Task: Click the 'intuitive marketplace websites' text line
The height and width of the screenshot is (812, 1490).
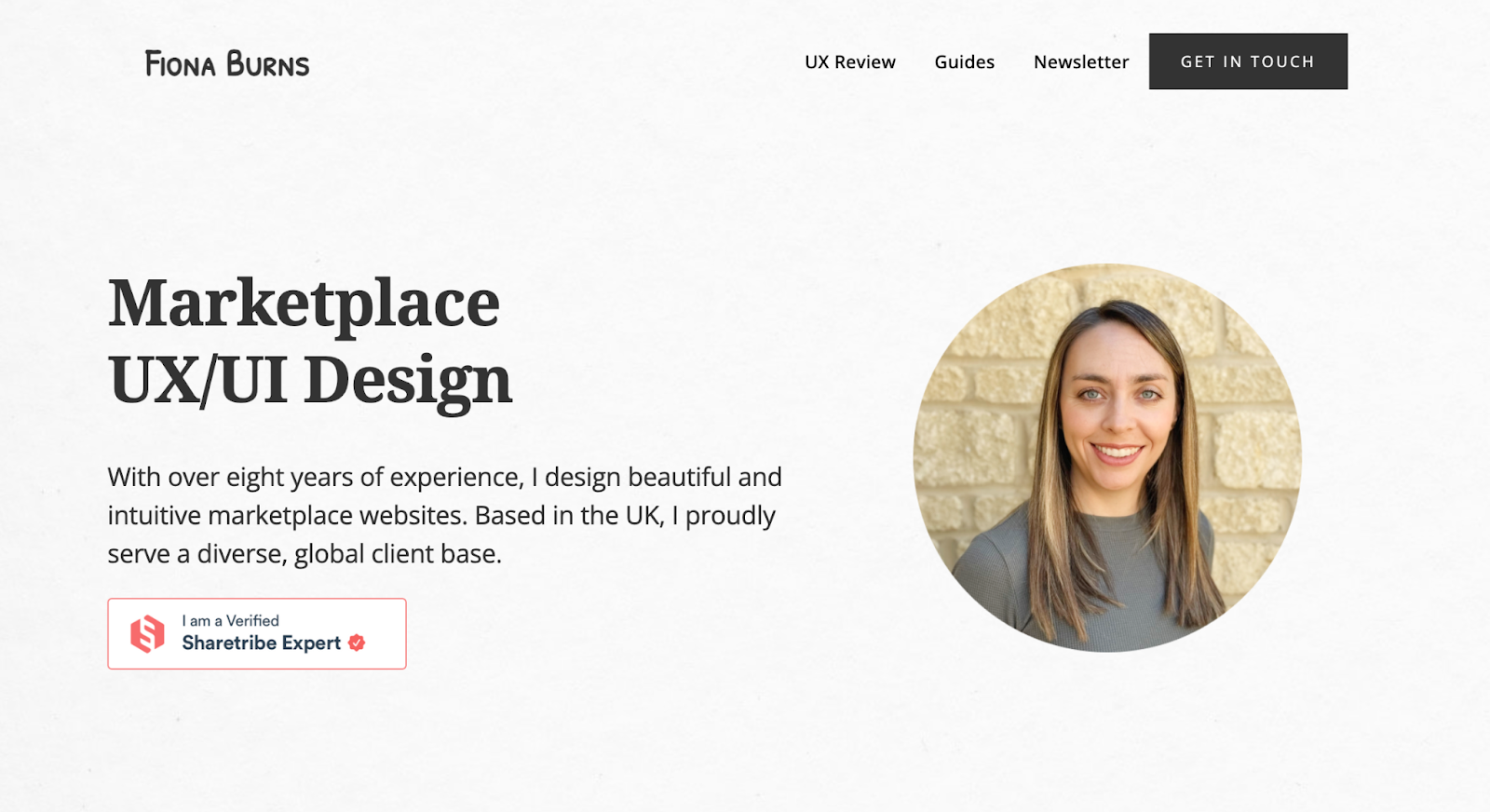Action: click(441, 515)
